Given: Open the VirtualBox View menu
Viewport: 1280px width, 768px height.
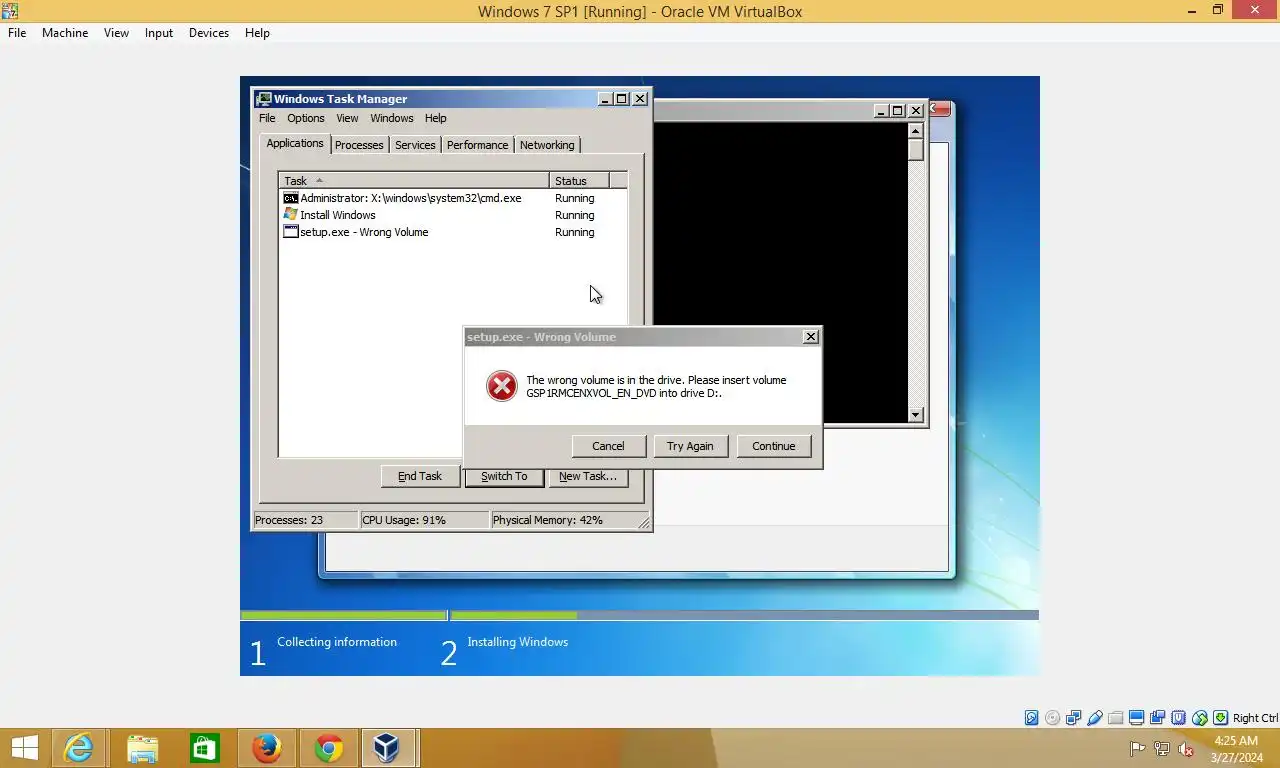Looking at the screenshot, I should (x=116, y=33).
